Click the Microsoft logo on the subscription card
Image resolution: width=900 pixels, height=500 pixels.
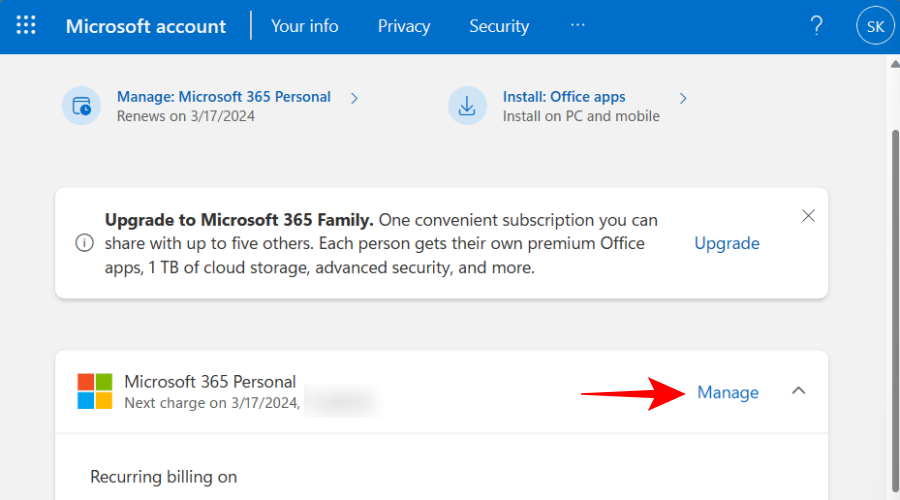pos(95,391)
